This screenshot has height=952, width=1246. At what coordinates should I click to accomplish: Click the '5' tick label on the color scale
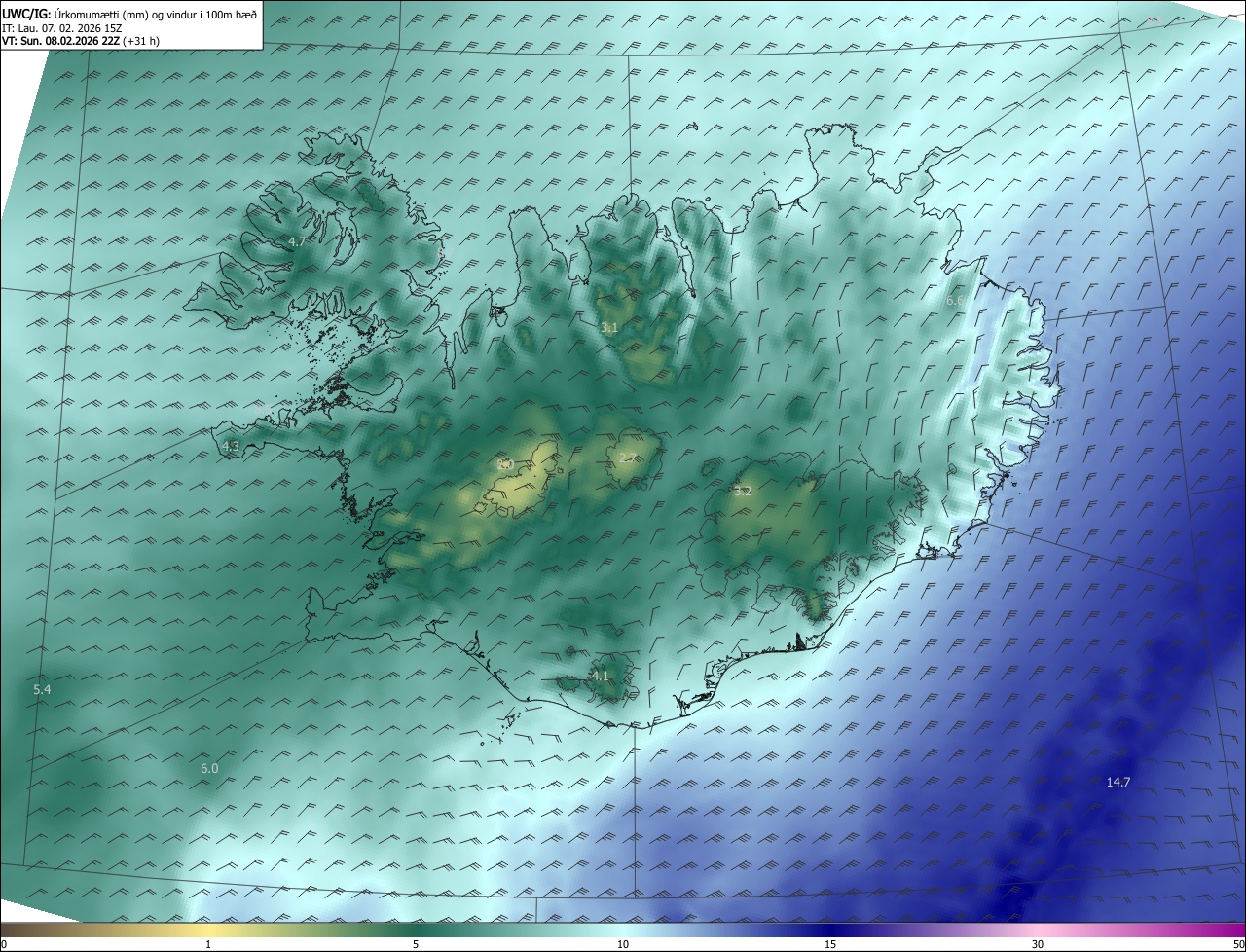pos(416,944)
